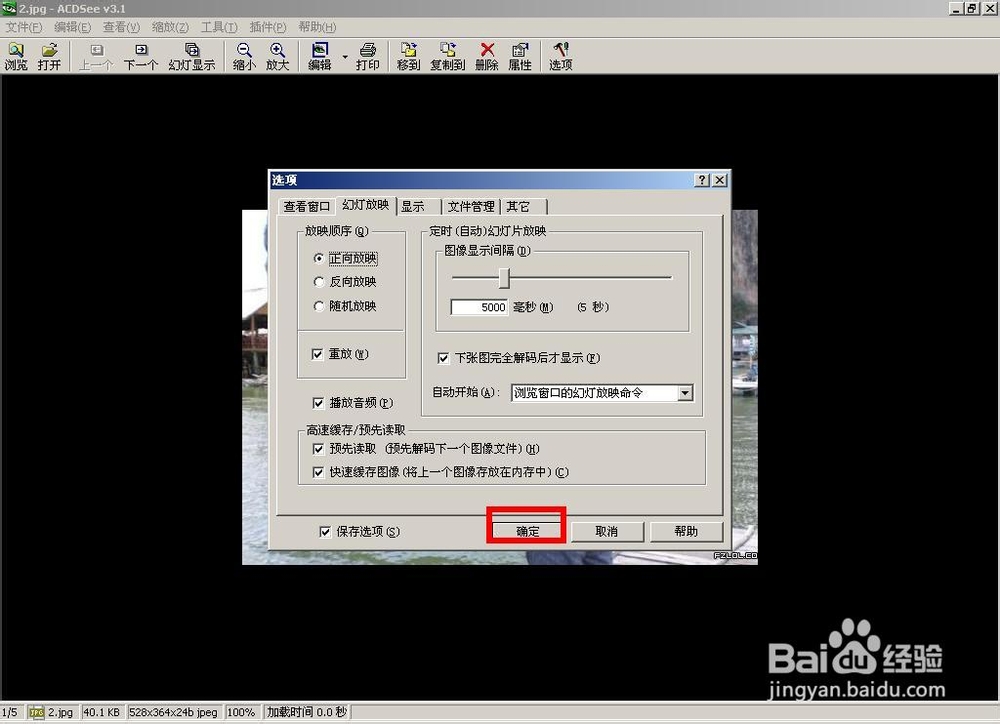The image size is (1000, 724).
Task: Switch to the 其它 tab
Action: coord(524,207)
